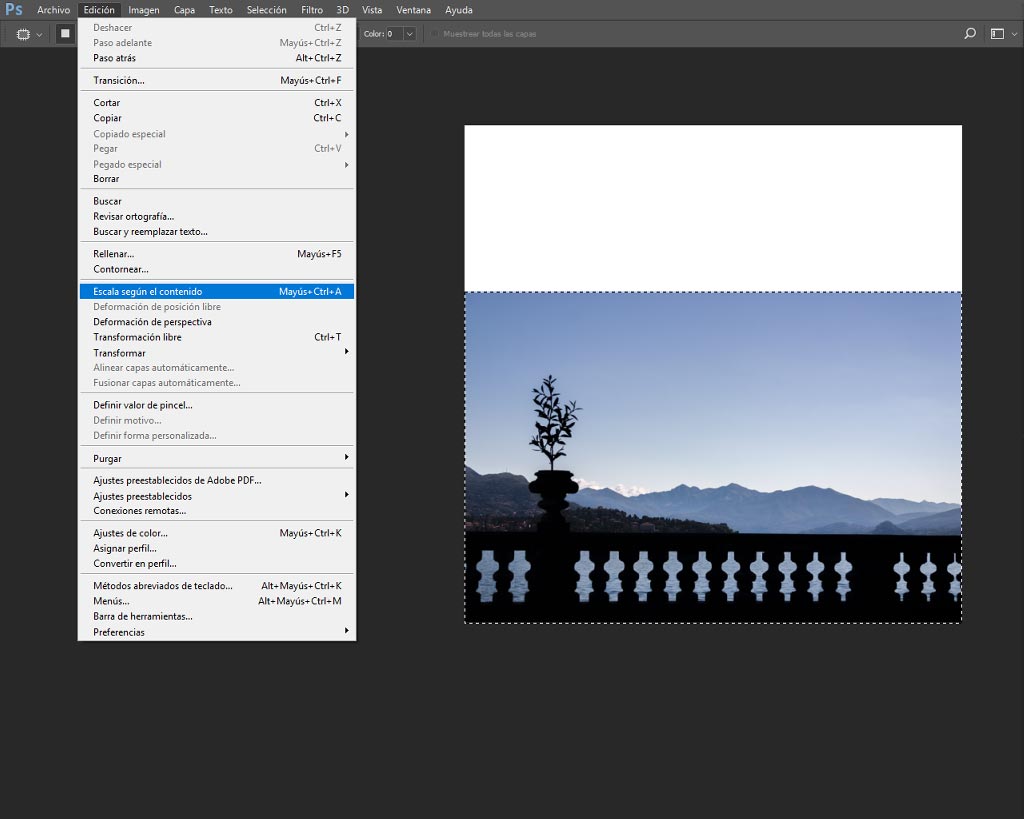The image size is (1024, 819).
Task: Open the Archivo menu
Action: pyautogui.click(x=54, y=10)
